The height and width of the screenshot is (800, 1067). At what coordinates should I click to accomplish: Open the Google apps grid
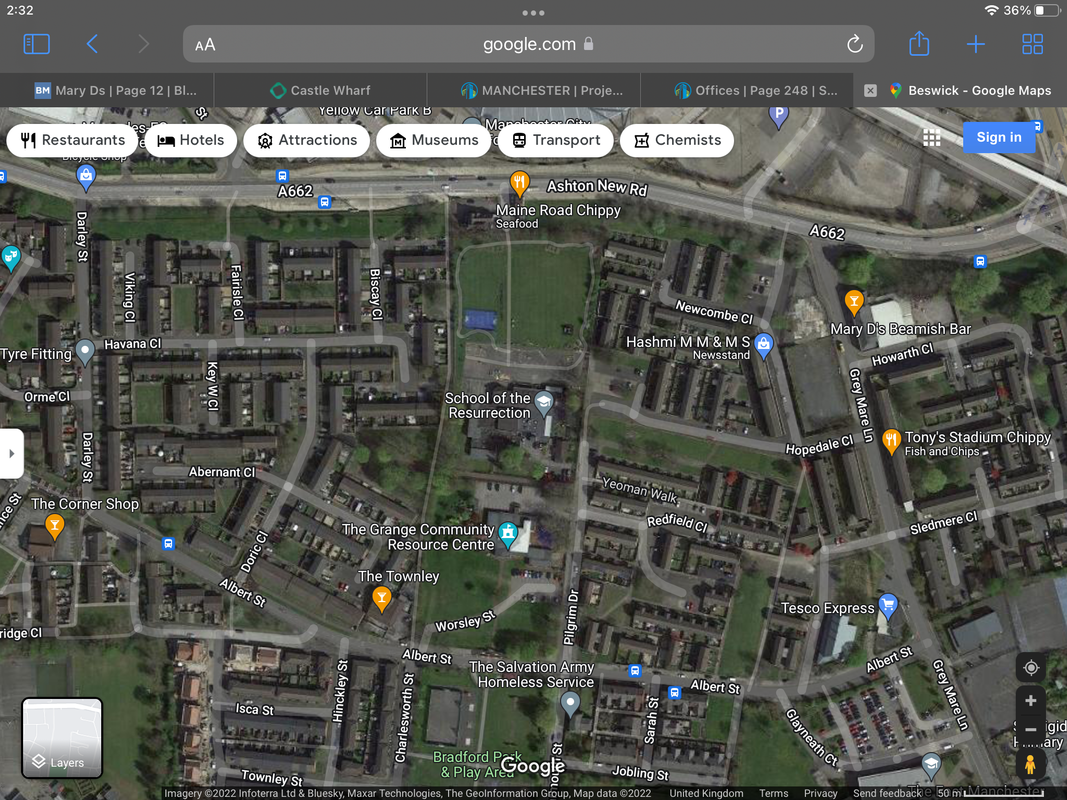(932, 138)
